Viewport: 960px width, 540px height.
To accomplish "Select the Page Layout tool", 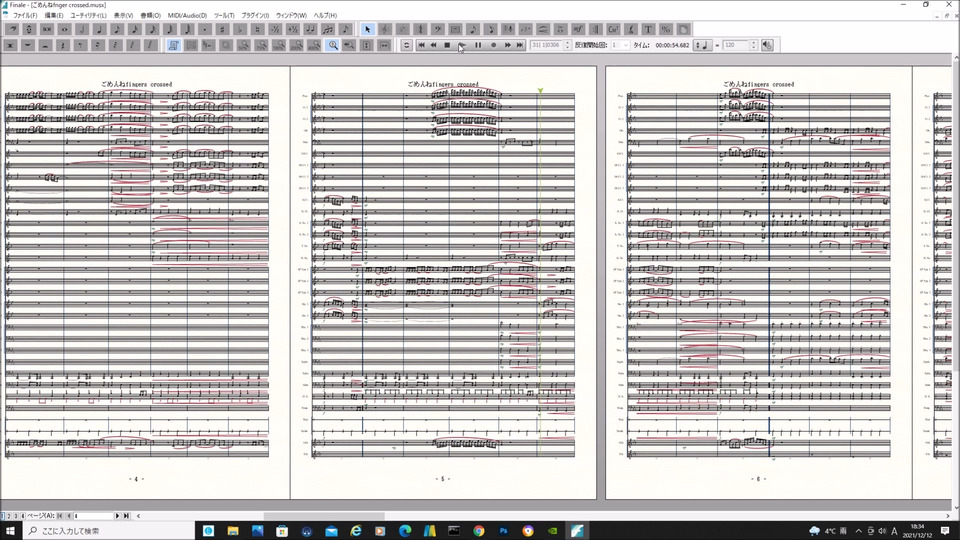I will 683,29.
